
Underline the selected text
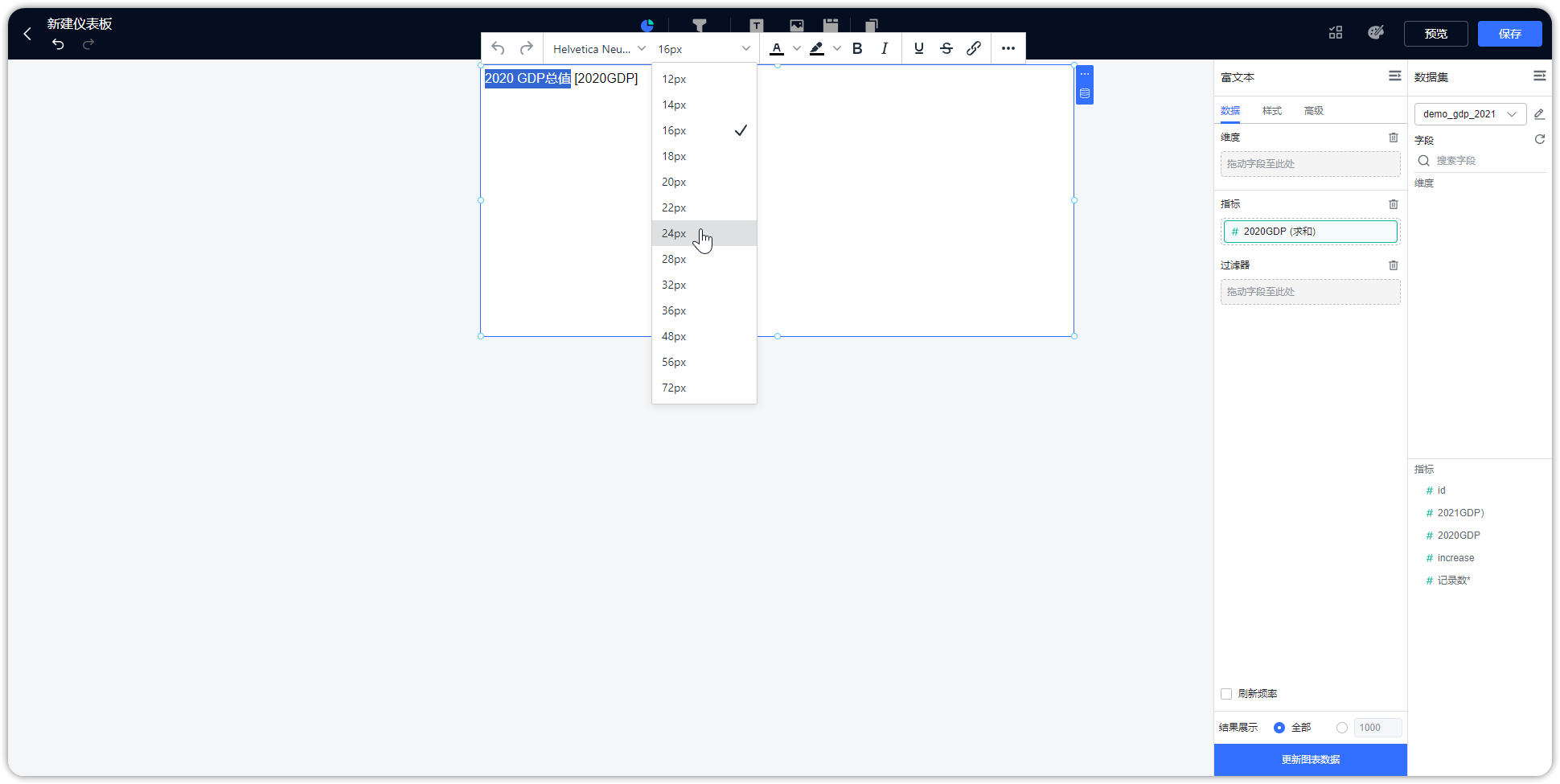coord(919,48)
